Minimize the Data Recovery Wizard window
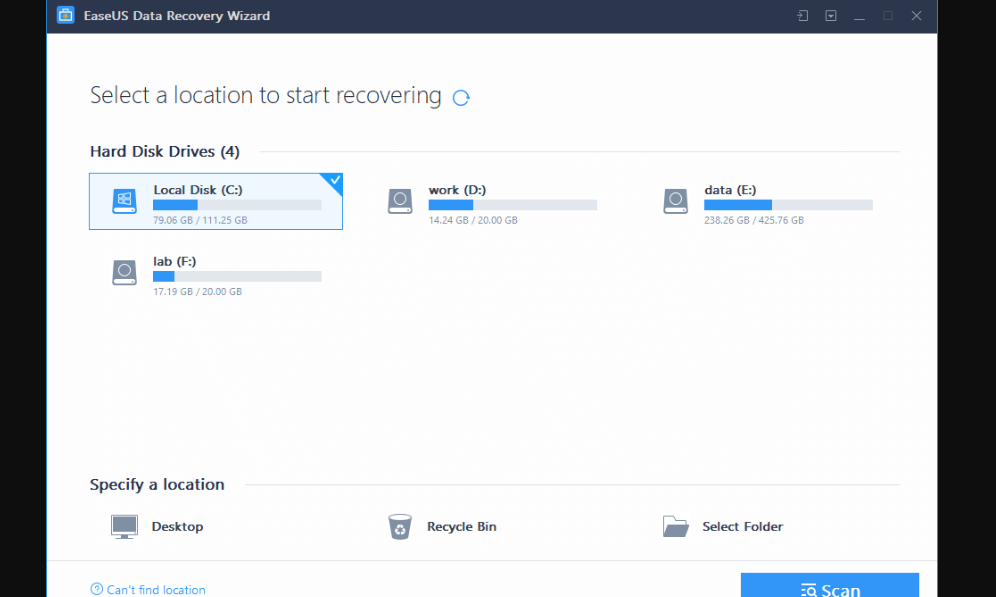 pos(859,16)
